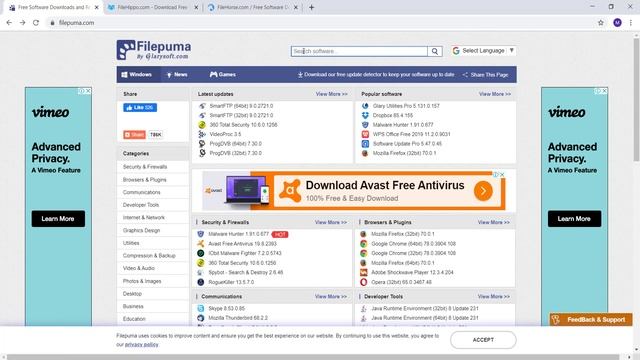Open the Chrome profile avatar
The width and height of the screenshot is (640, 360).
[617, 23]
